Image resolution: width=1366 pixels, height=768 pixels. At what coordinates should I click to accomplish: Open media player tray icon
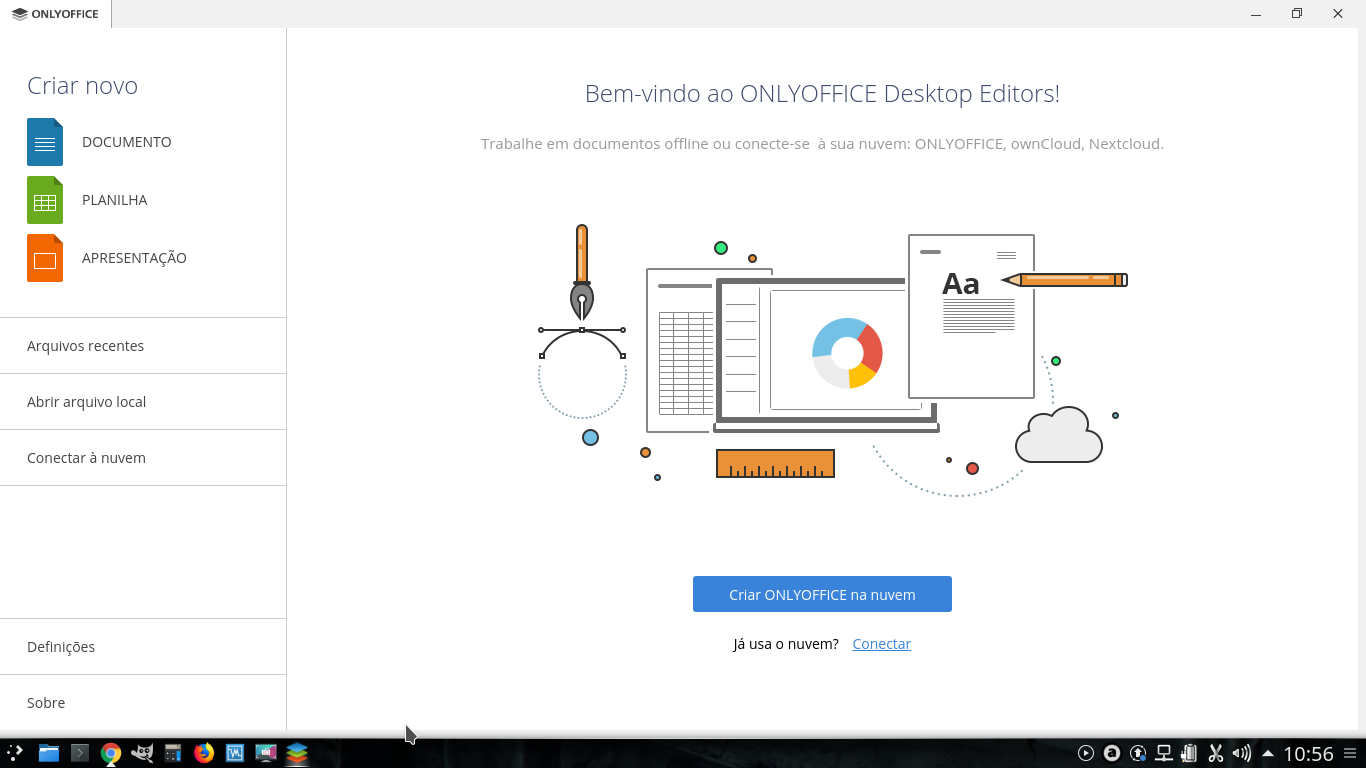click(1086, 753)
